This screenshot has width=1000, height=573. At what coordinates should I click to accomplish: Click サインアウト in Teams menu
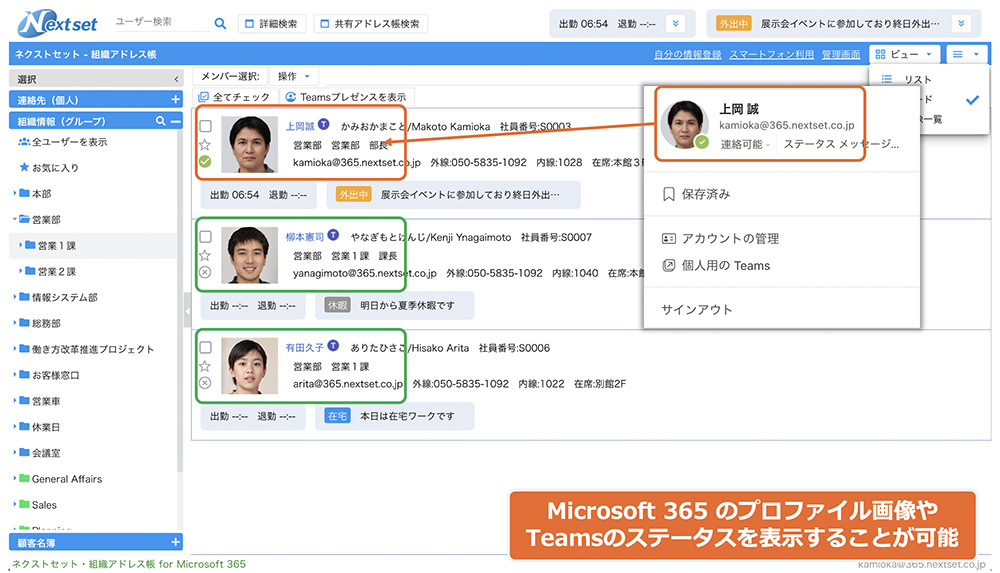(696, 309)
